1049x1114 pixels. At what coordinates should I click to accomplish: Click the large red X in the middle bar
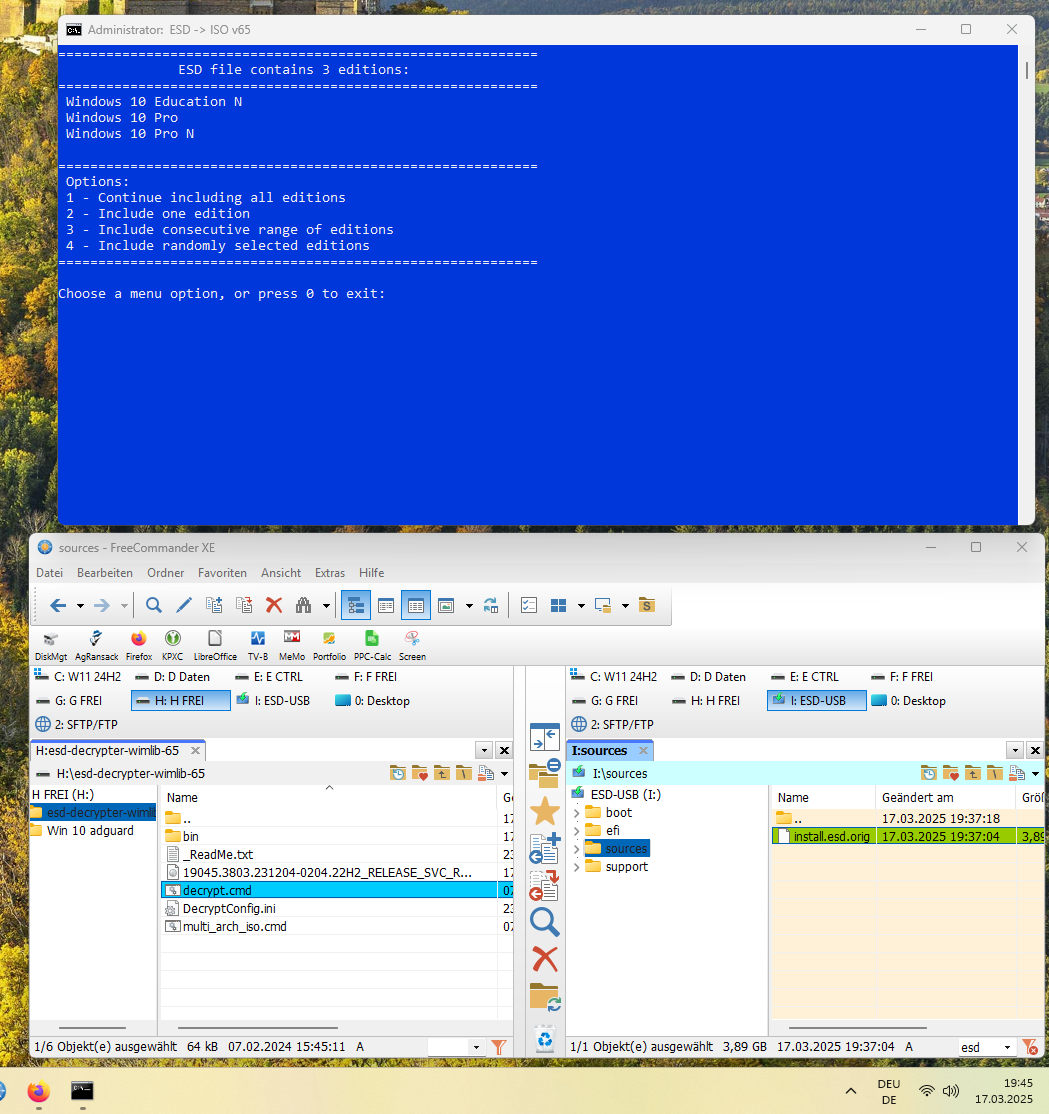point(545,959)
